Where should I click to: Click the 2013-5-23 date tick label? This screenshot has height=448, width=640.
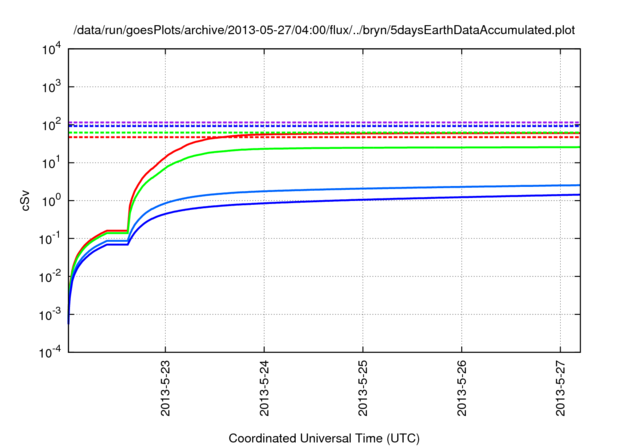(165, 388)
